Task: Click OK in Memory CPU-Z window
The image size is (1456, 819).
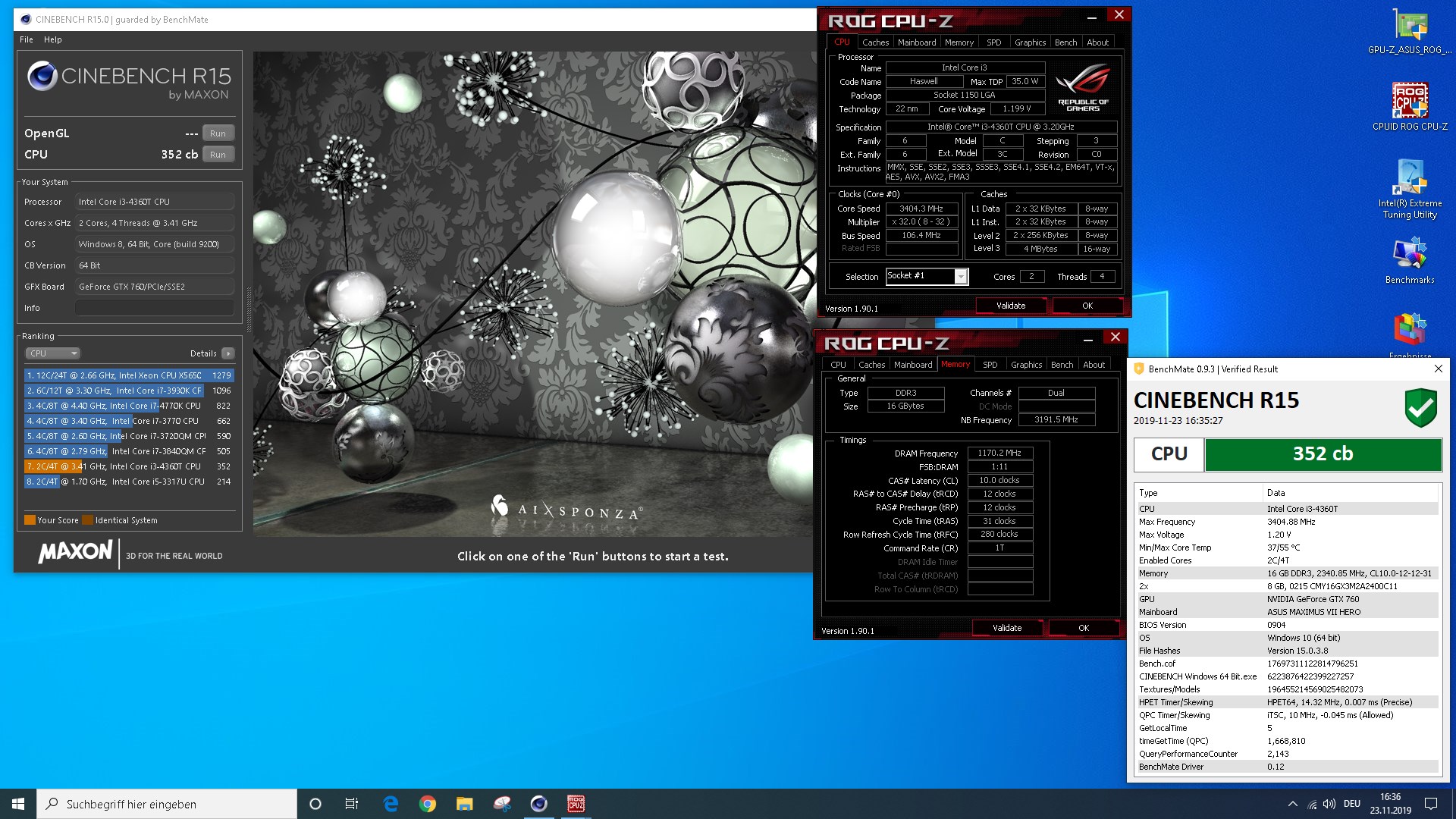Action: (x=1084, y=628)
